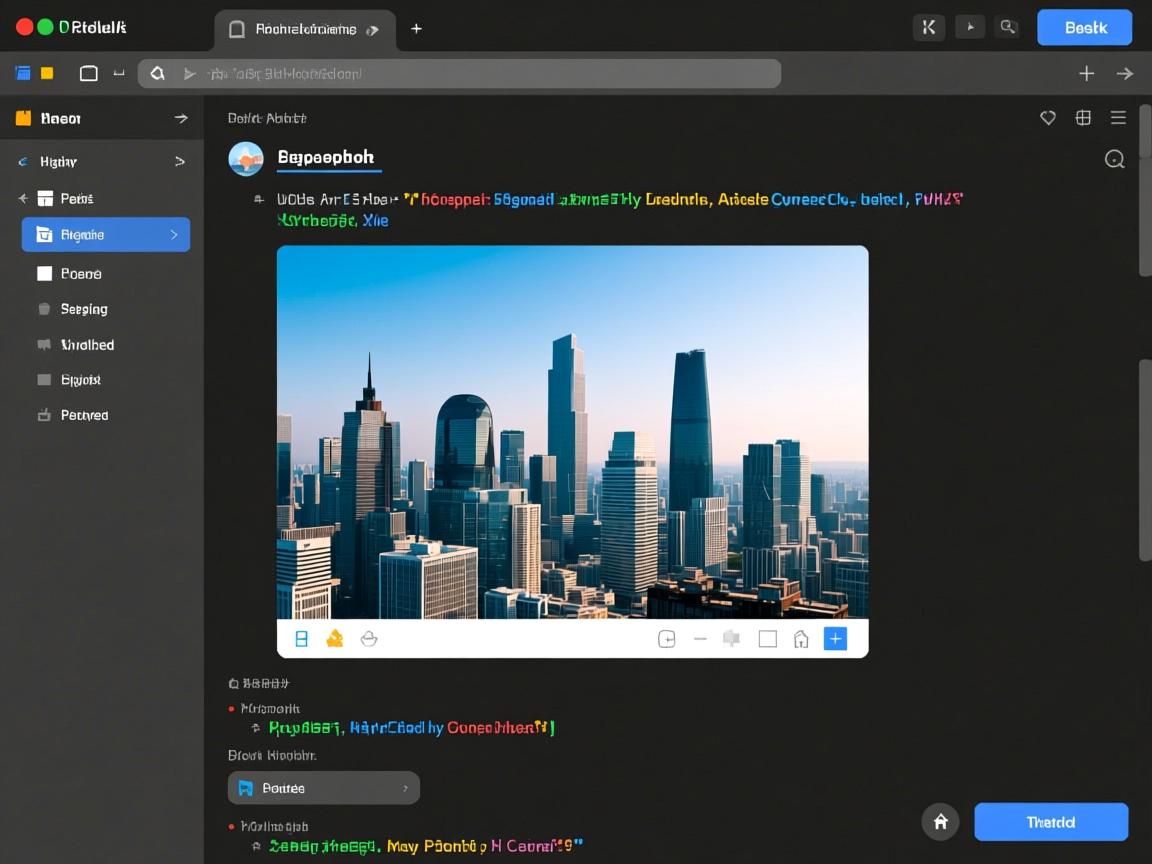
Task: Click the blue Thetdd button at bottom right
Action: [x=1050, y=822]
